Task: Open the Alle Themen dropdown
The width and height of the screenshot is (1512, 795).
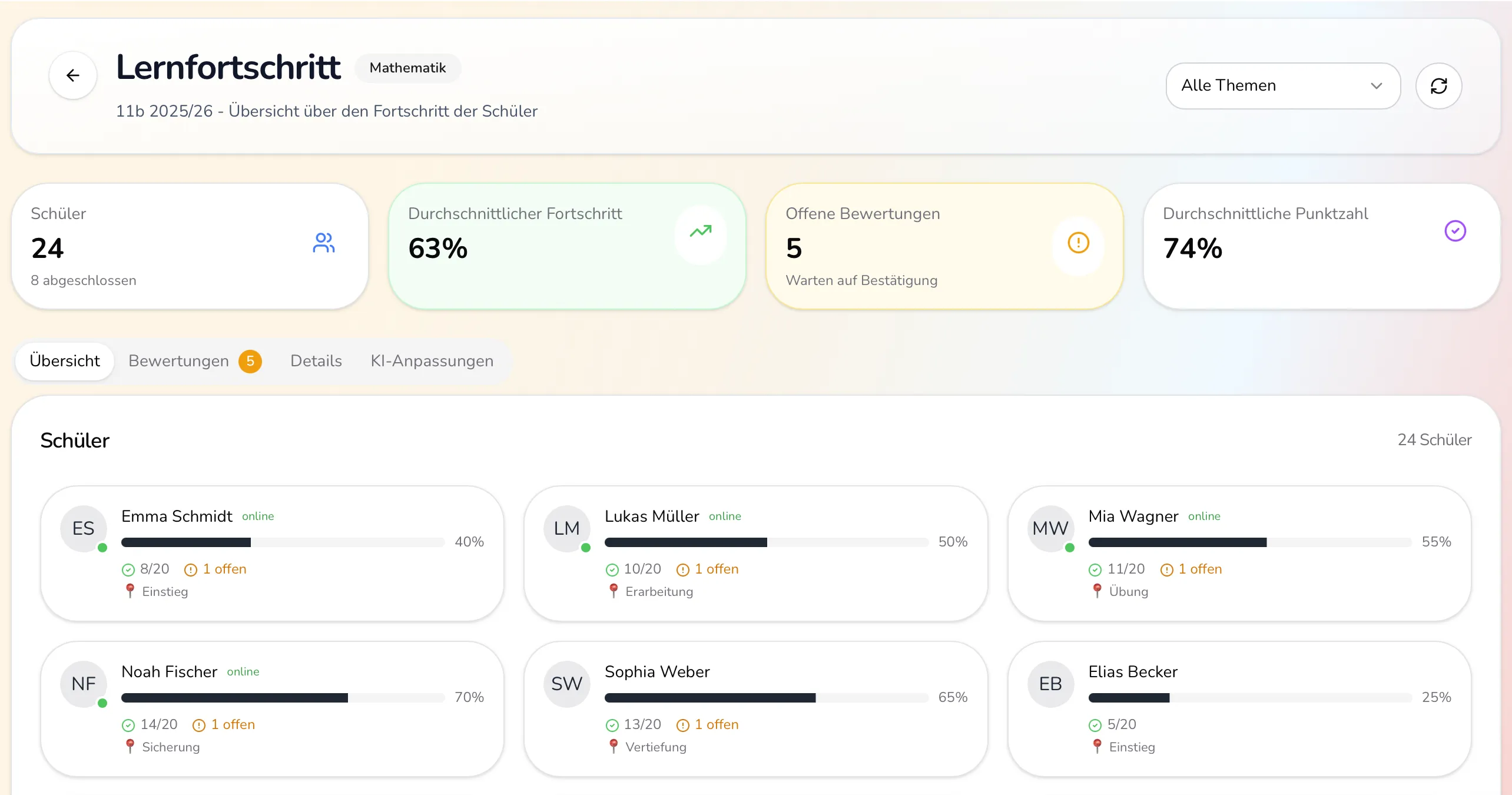Action: point(1282,85)
